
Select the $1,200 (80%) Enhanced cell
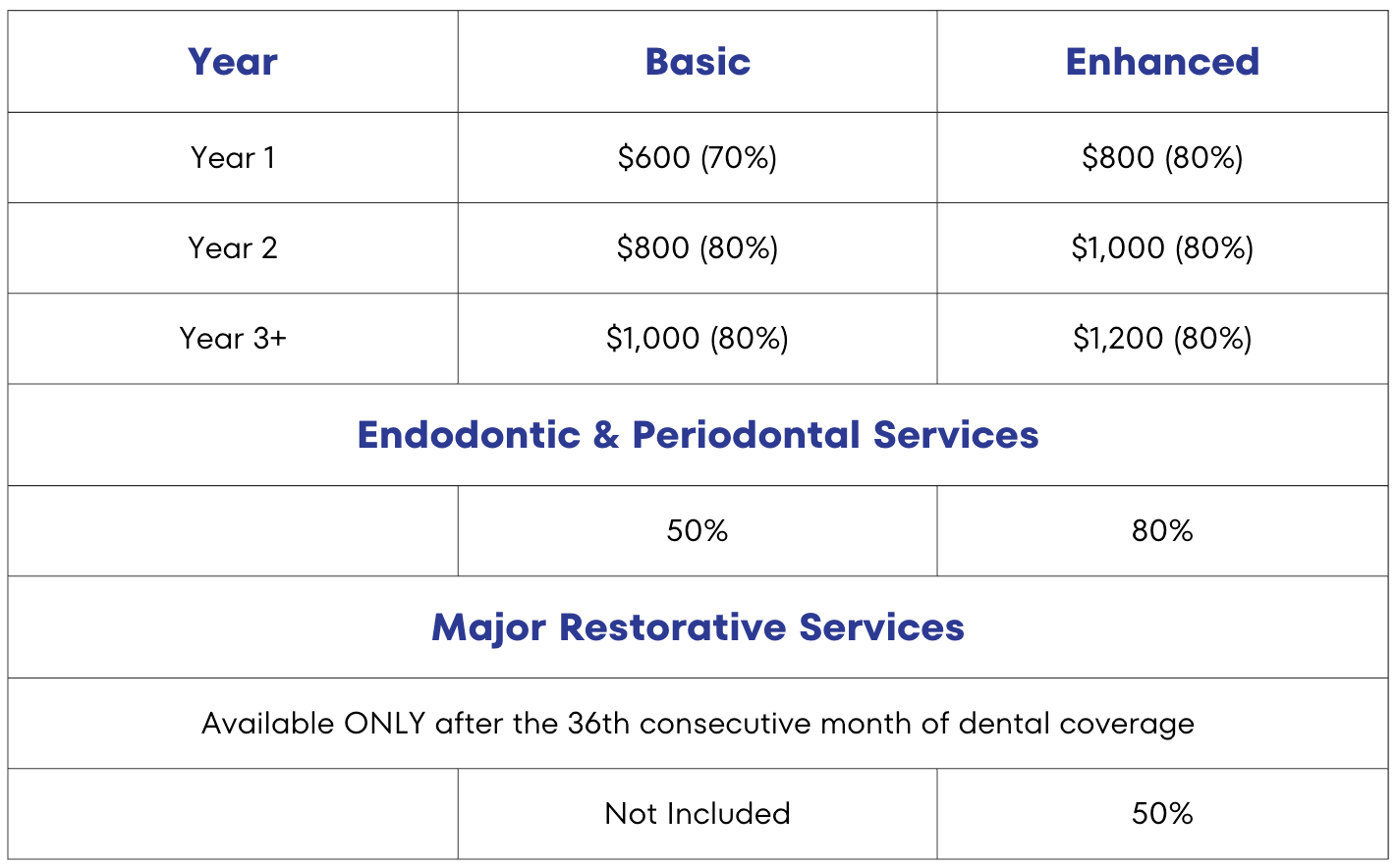[1162, 338]
